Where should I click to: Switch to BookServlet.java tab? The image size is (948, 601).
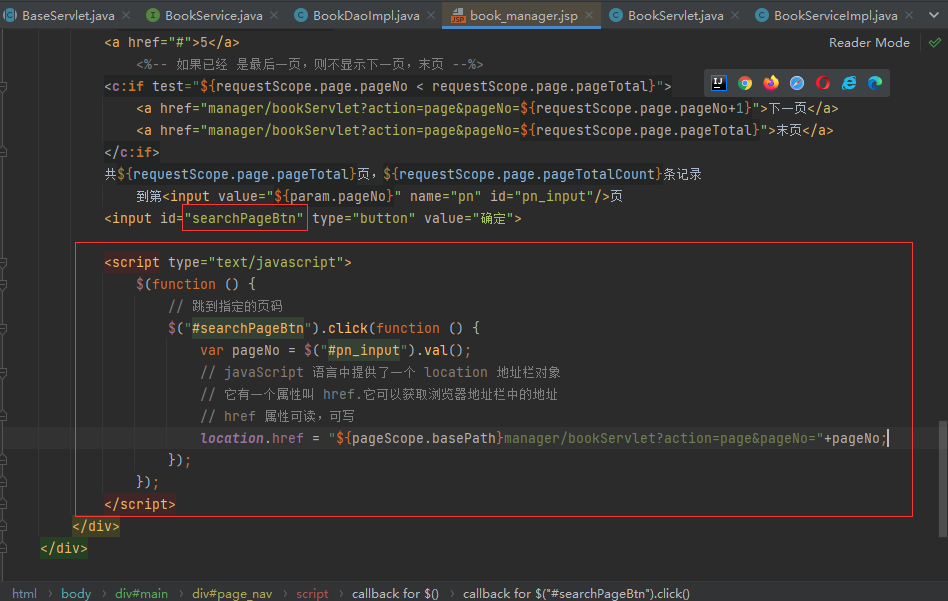click(675, 16)
